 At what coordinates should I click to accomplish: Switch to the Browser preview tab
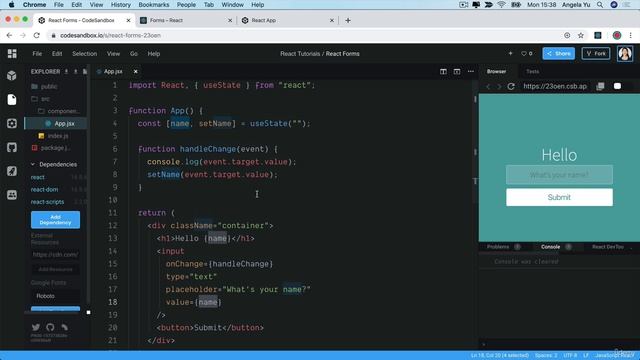point(496,71)
